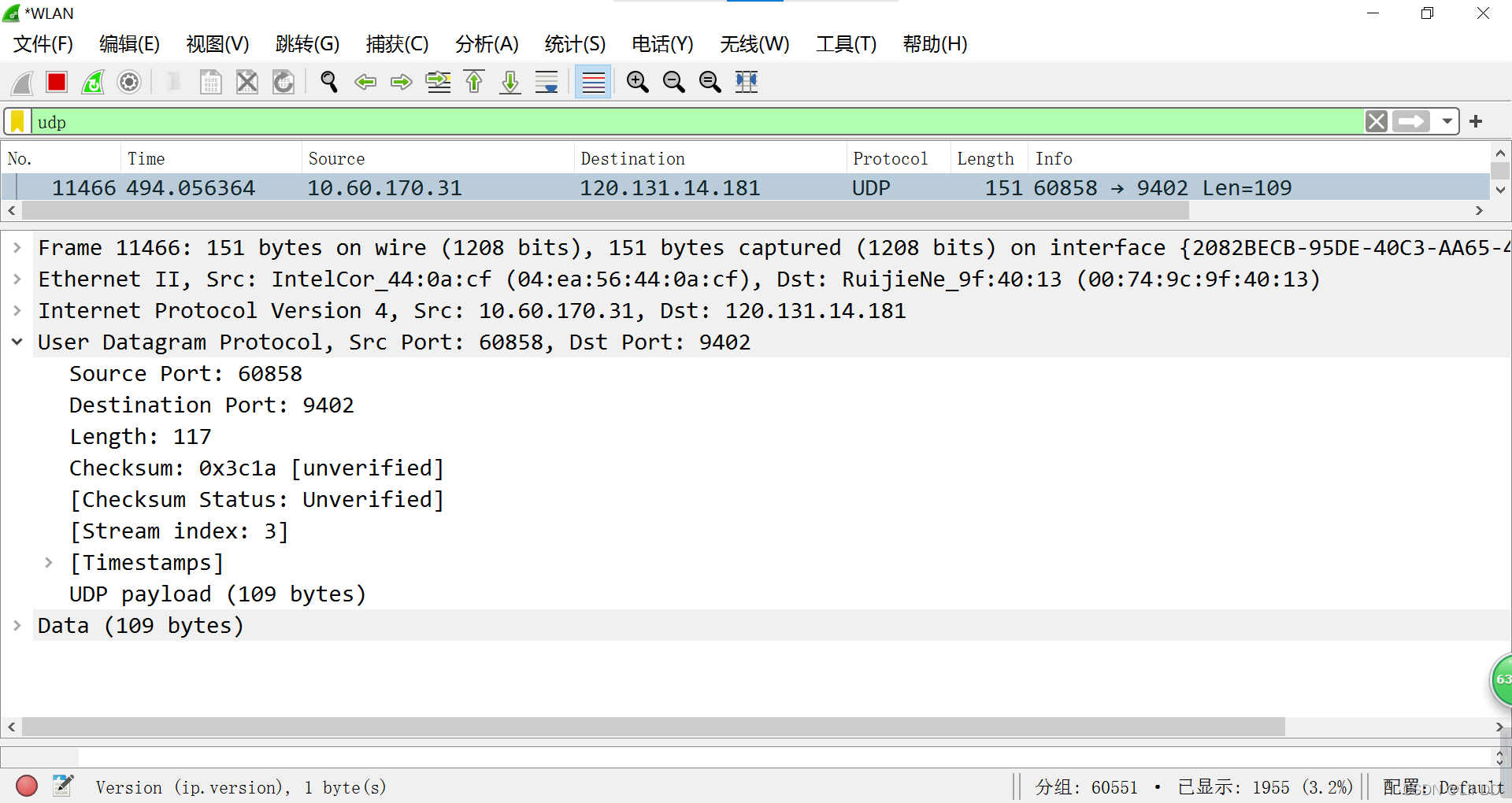The height and width of the screenshot is (803, 1512).
Task: Save capture file icon
Action: tap(211, 82)
